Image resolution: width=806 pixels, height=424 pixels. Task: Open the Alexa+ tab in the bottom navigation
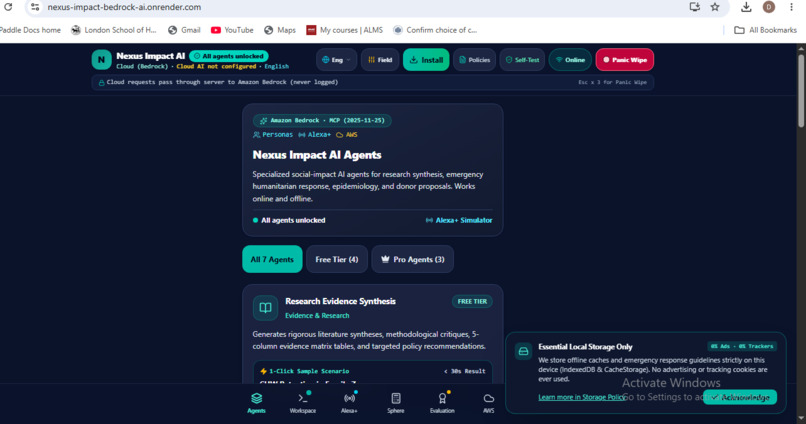tap(349, 403)
